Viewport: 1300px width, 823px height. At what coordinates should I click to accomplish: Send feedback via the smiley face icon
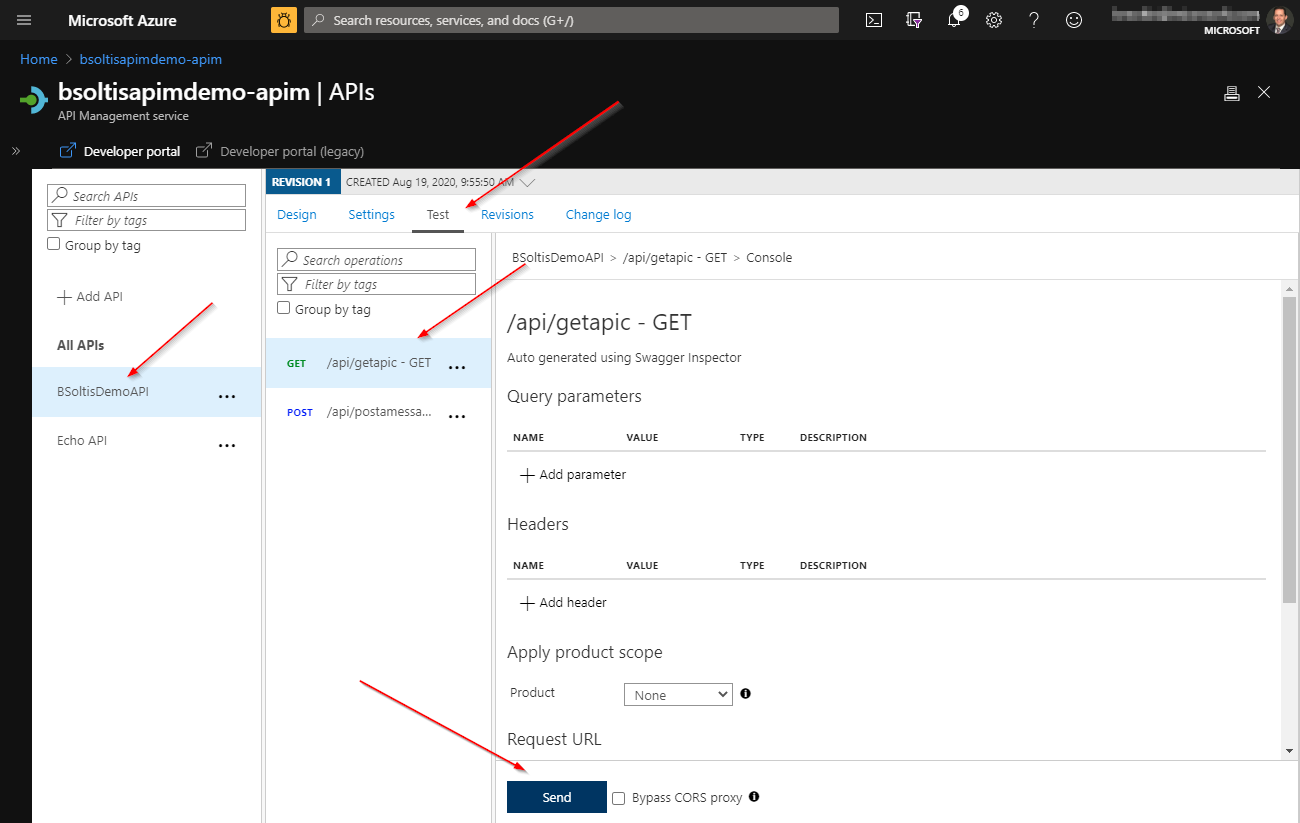point(1073,20)
